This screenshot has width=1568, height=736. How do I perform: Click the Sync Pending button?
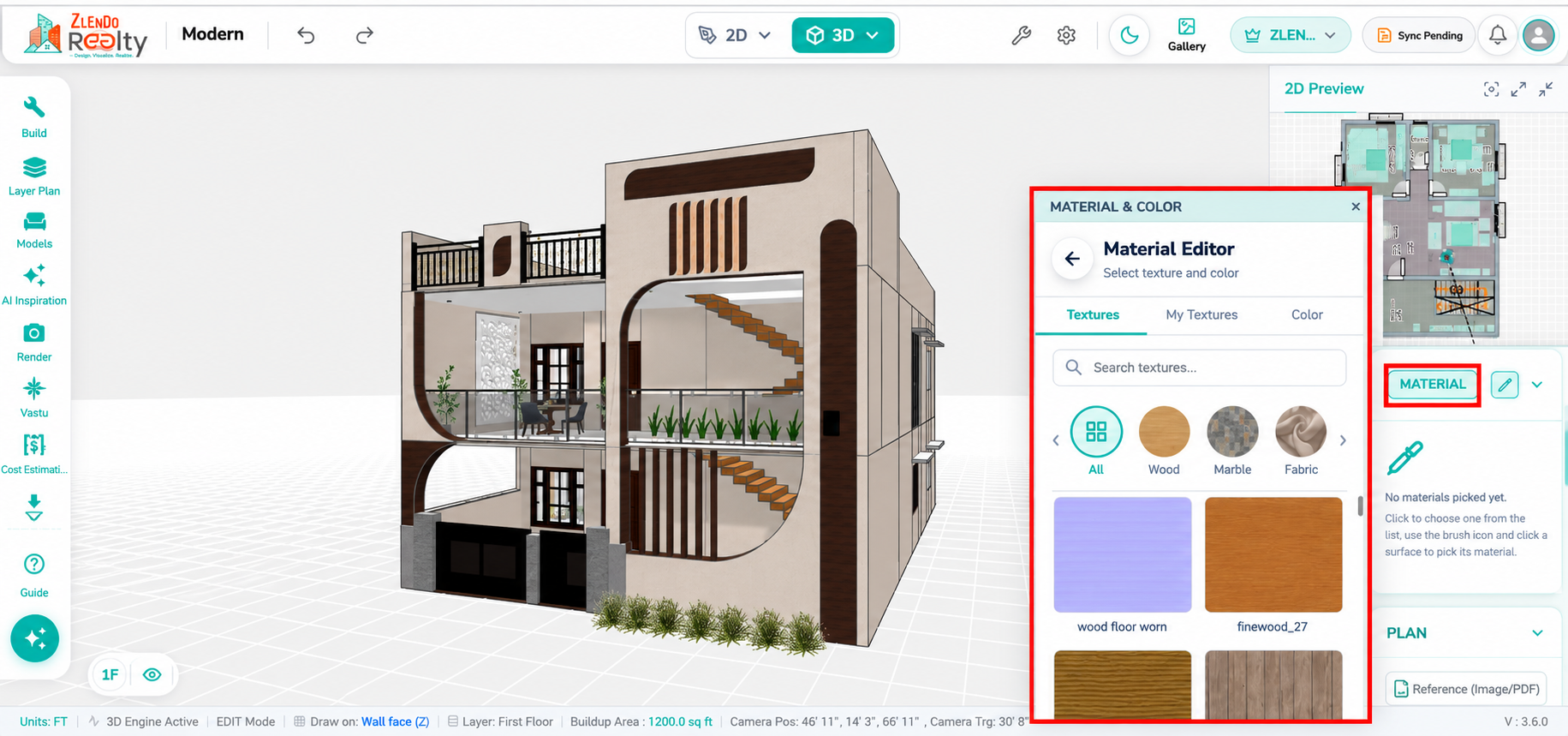point(1419,35)
